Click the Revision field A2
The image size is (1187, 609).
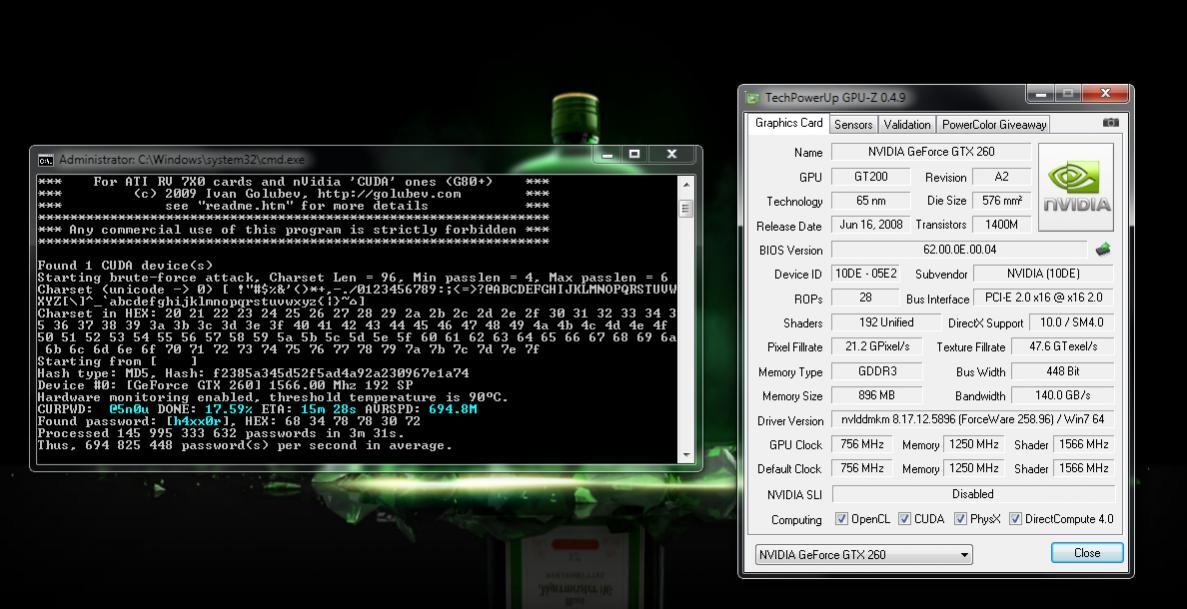point(1002,176)
